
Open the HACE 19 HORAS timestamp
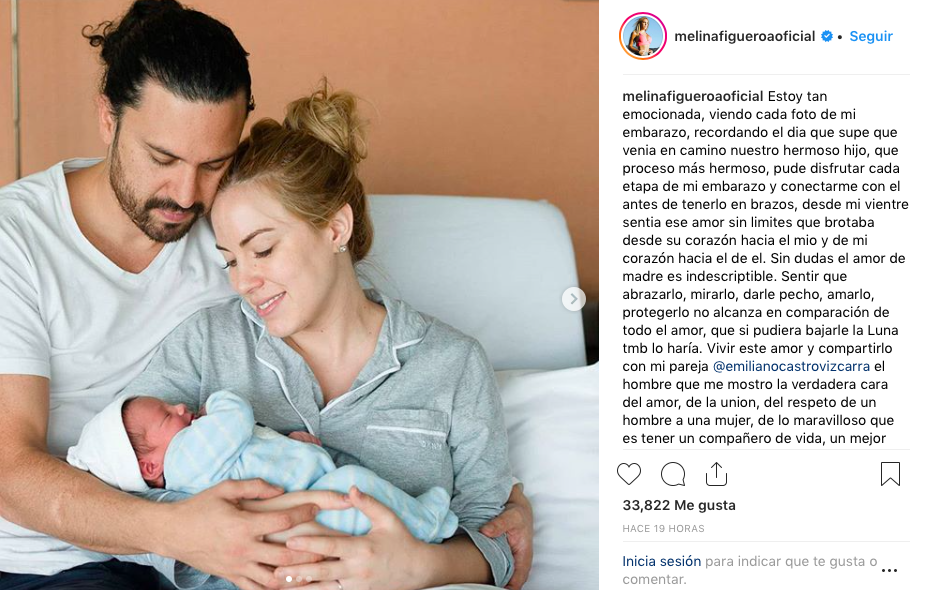tap(663, 528)
